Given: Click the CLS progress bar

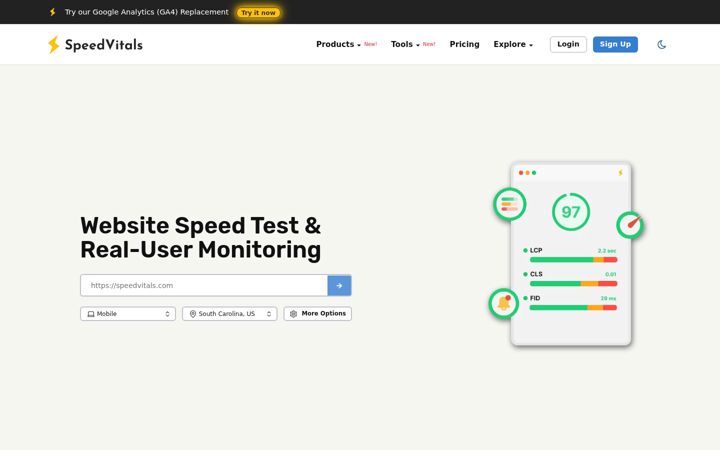Looking at the screenshot, I should pyautogui.click(x=573, y=284).
